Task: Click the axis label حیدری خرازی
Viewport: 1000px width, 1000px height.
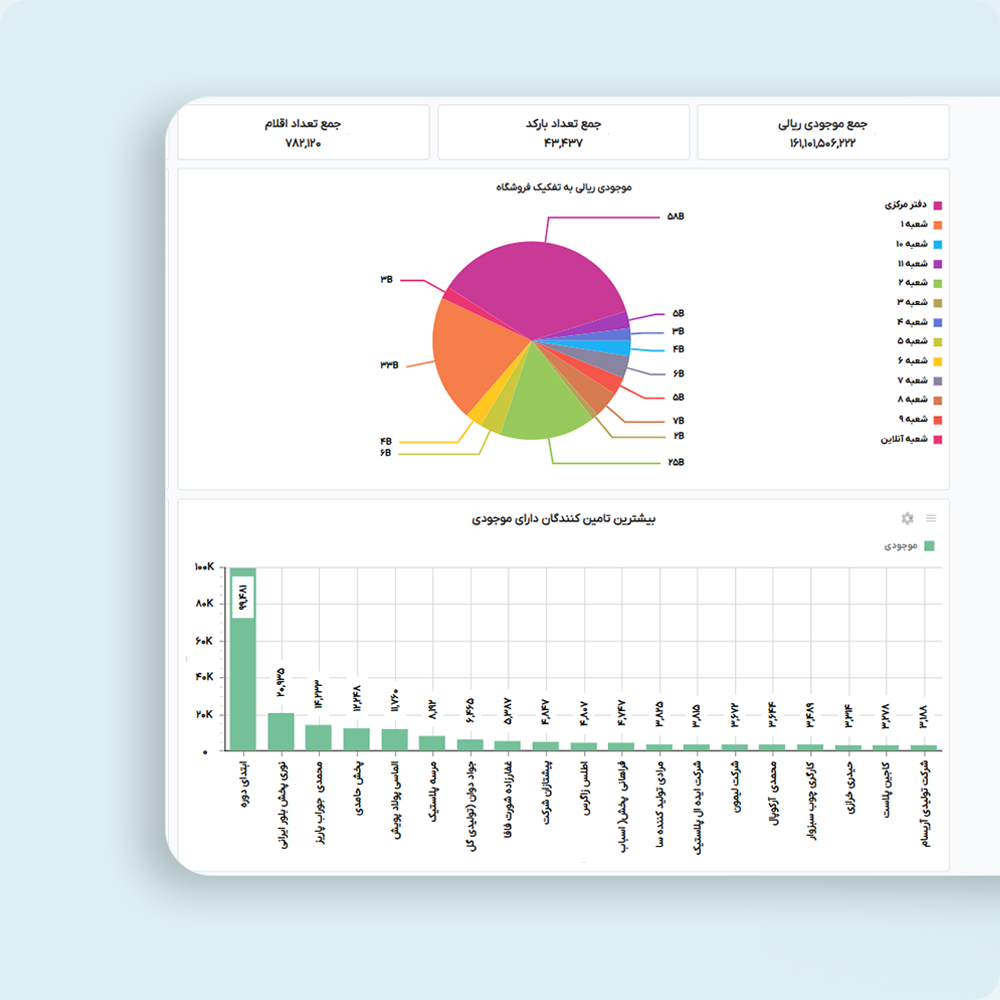Action: click(849, 788)
